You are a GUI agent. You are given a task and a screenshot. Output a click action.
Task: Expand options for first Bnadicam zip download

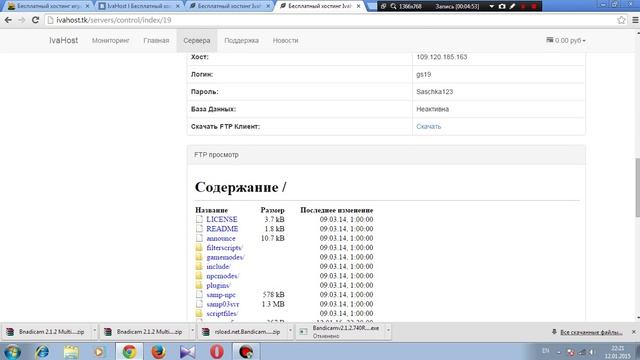(x=94, y=330)
